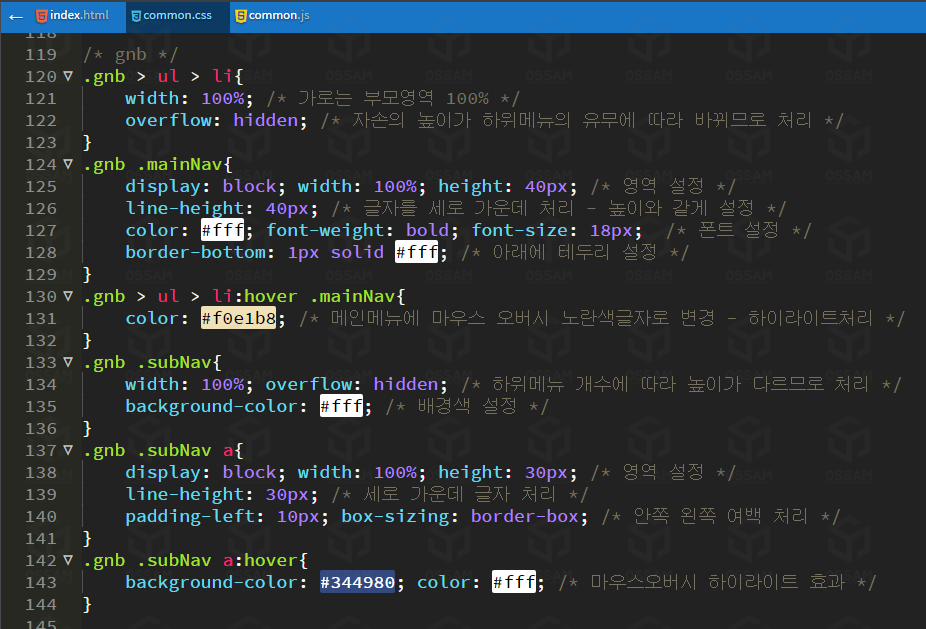Click line number 136 in the gutter
Viewport: 926px width, 629px height.
pyautogui.click(x=41, y=428)
